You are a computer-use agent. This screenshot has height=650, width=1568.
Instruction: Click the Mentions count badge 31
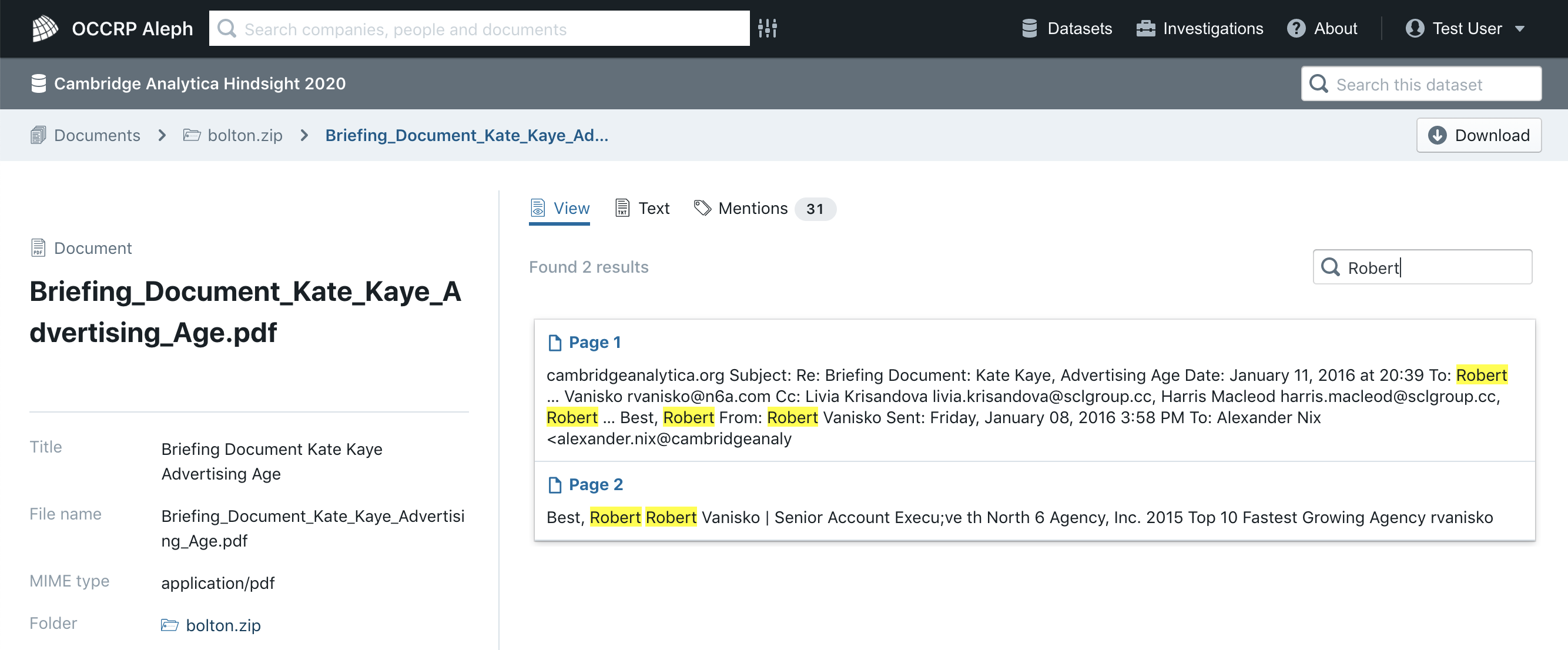pyautogui.click(x=815, y=209)
